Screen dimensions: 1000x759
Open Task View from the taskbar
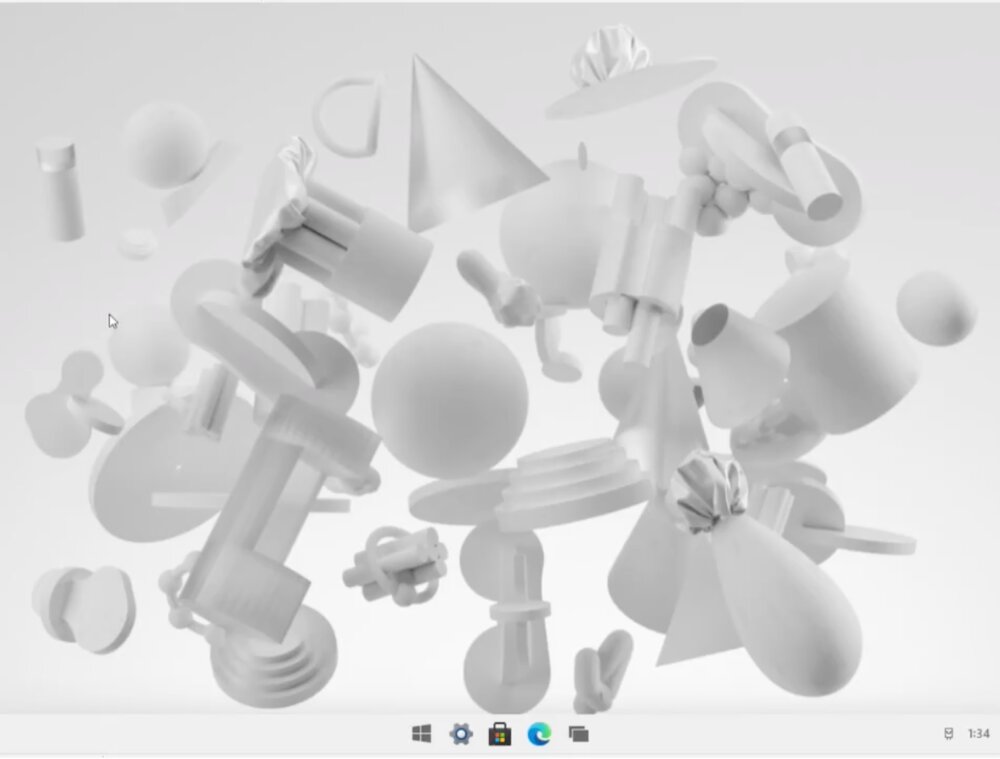[x=578, y=735]
